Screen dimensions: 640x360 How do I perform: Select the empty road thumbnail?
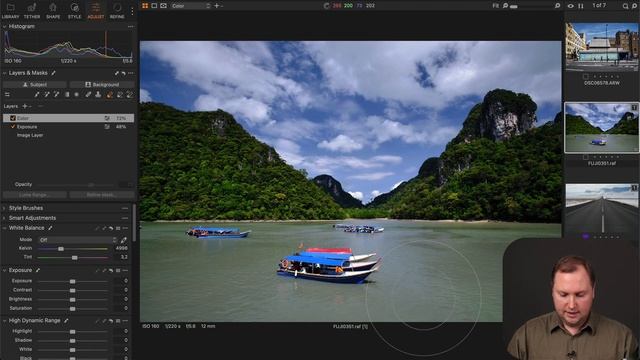click(602, 209)
